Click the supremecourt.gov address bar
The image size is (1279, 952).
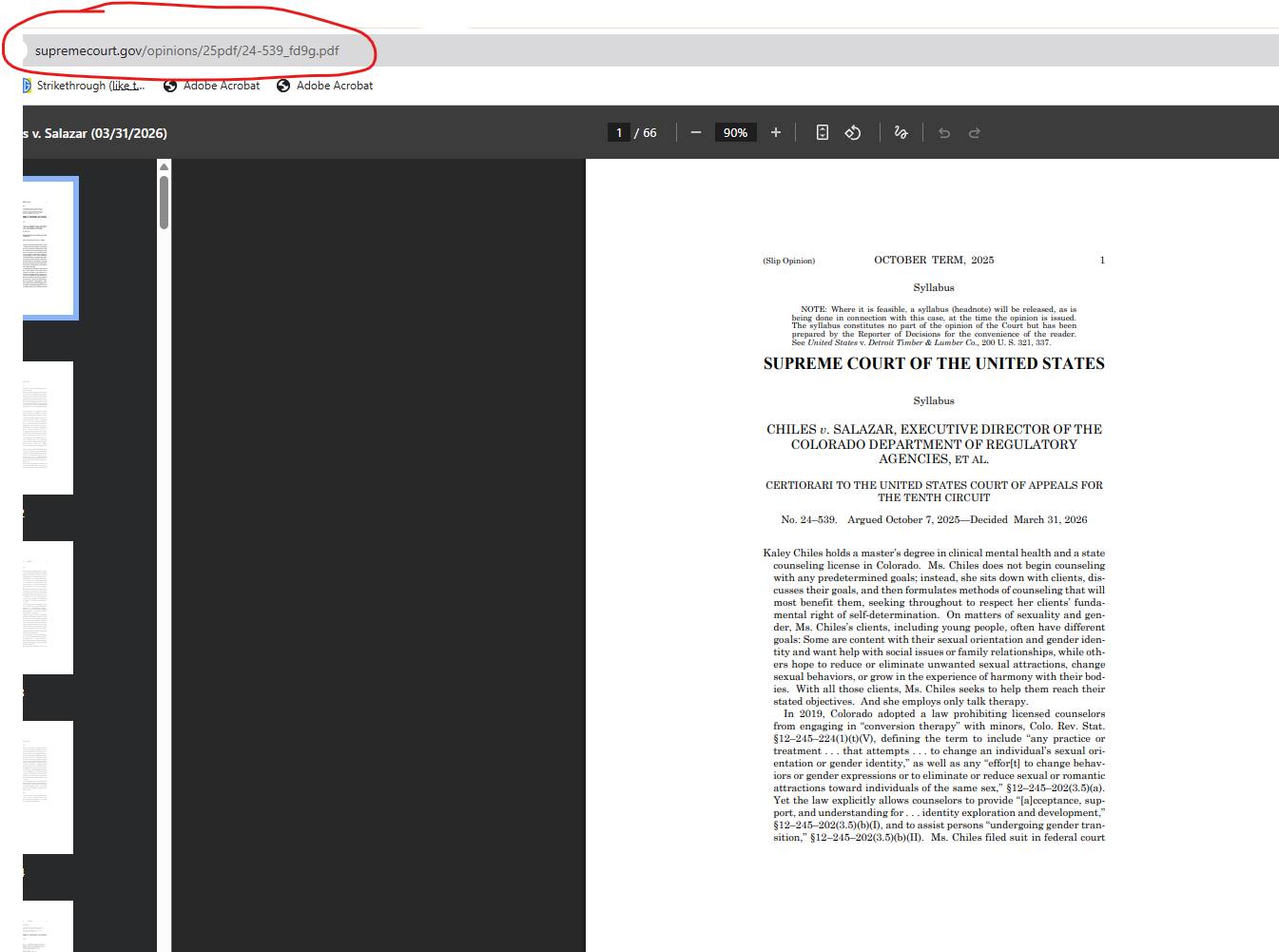[x=186, y=50]
